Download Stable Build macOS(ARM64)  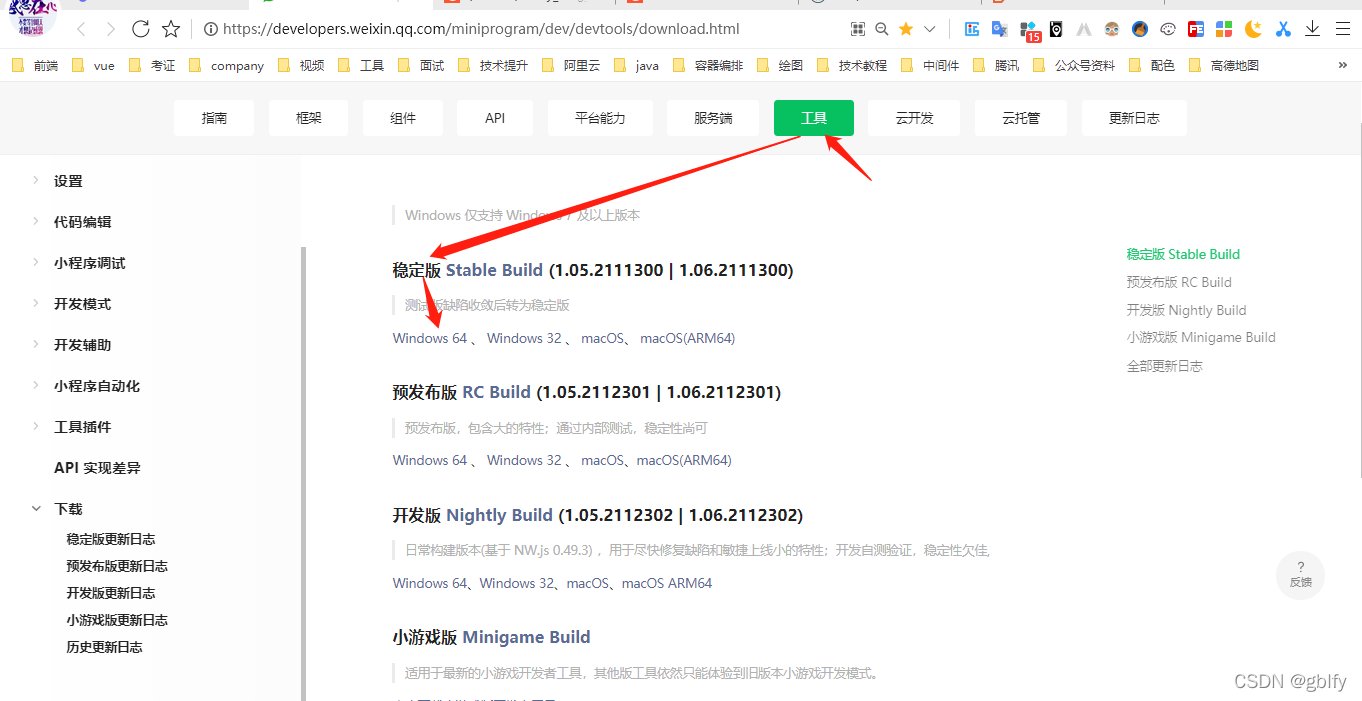pyautogui.click(x=688, y=338)
